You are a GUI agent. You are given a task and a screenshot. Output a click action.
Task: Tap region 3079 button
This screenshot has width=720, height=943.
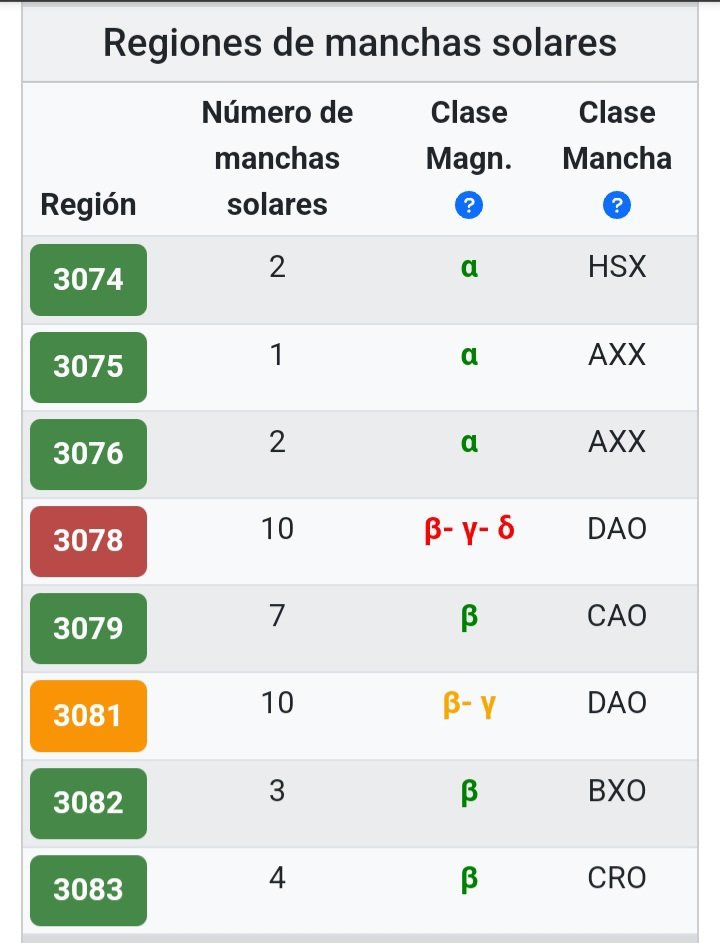[x=88, y=628]
